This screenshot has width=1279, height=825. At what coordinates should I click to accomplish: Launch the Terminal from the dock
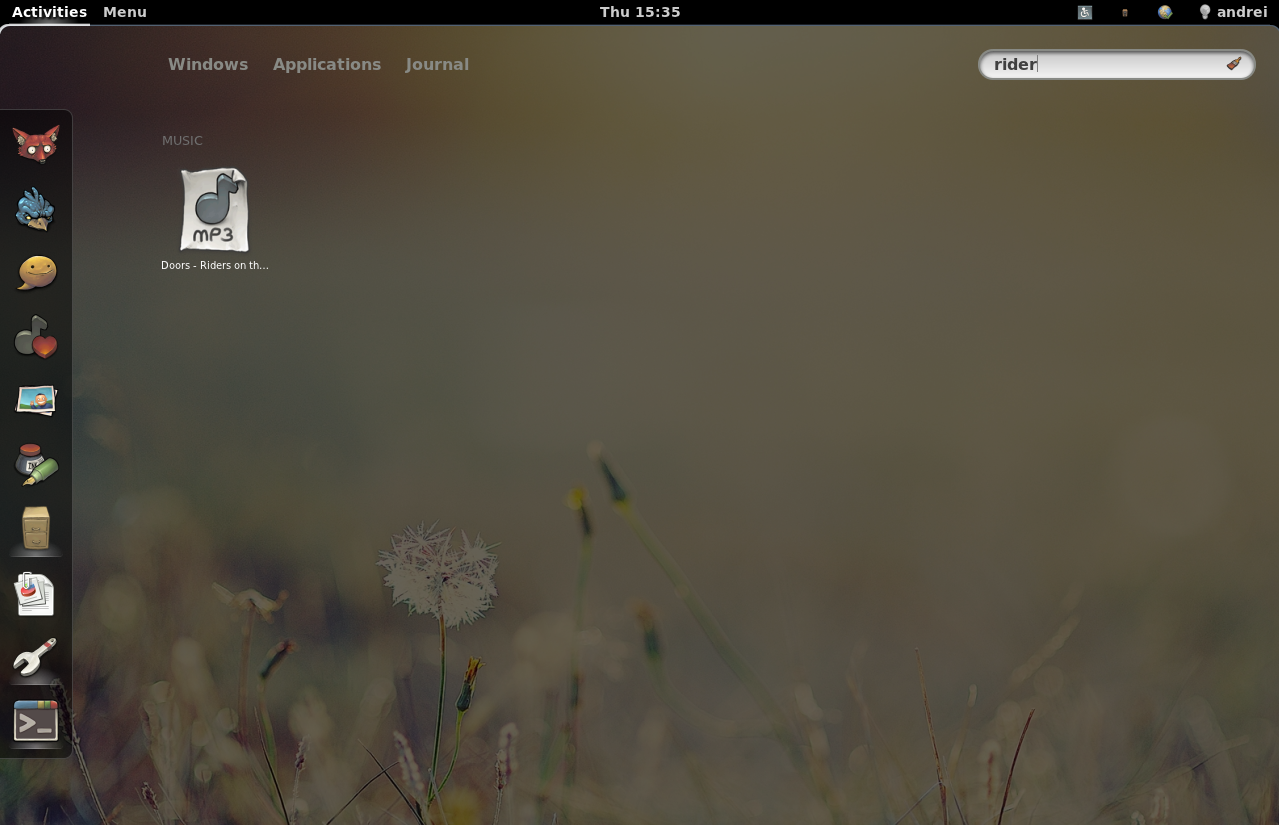point(36,721)
